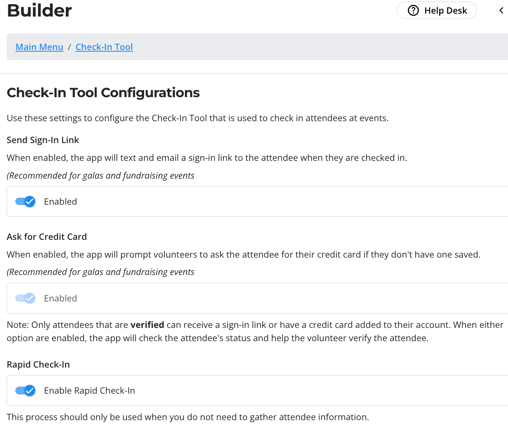508x435 pixels.
Task: Collapse the Builder panel using the top-right chevron
Action: (501, 11)
